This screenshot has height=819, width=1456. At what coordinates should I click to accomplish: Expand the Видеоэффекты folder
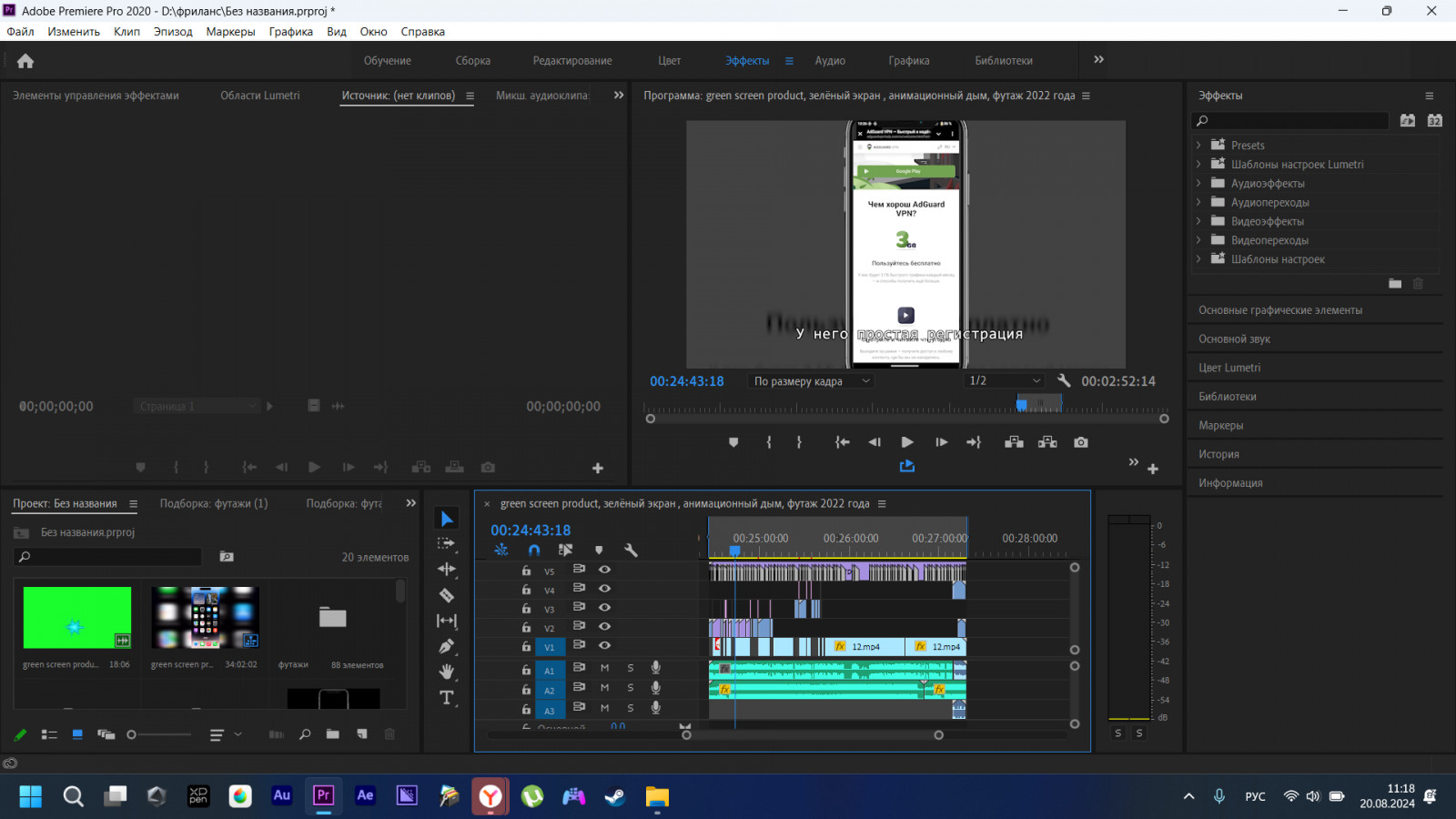1198,221
